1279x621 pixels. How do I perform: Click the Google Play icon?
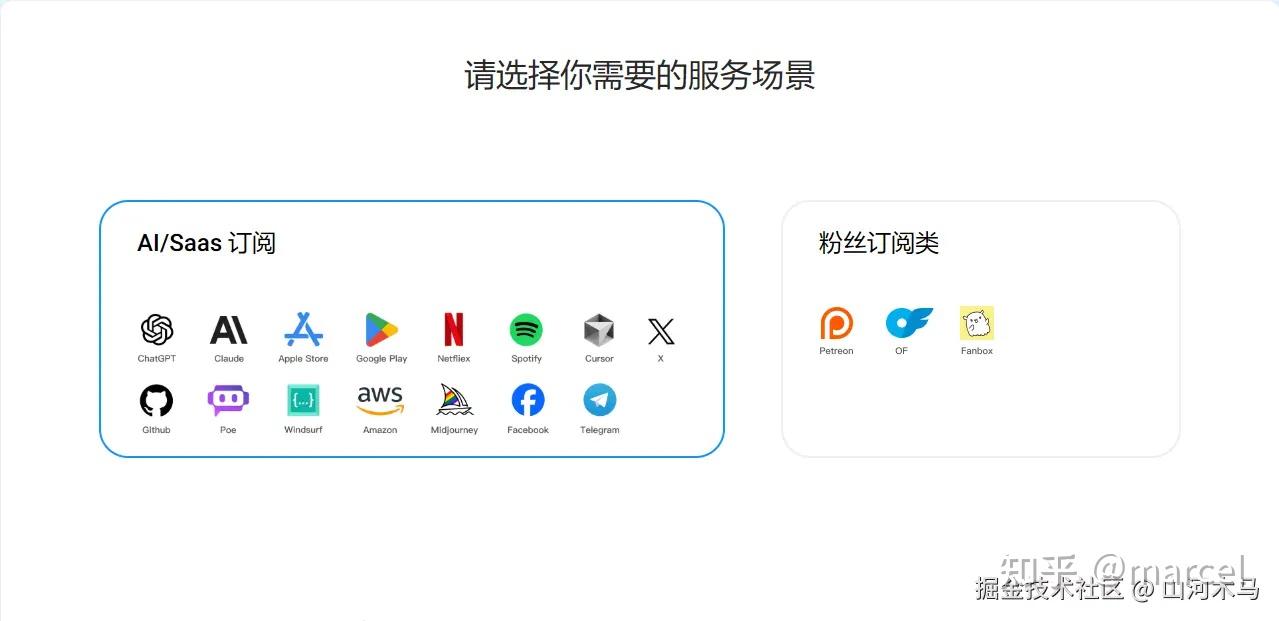coord(382,329)
